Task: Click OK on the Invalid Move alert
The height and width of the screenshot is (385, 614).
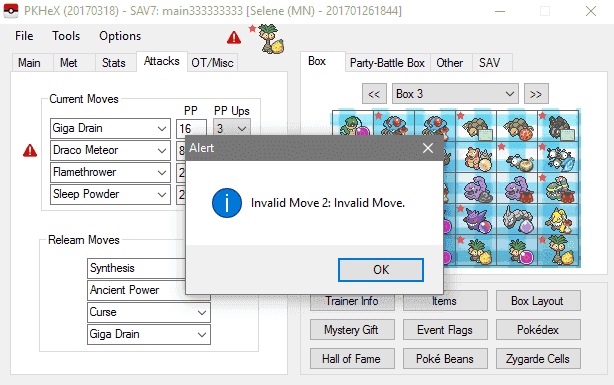Action: (x=381, y=270)
